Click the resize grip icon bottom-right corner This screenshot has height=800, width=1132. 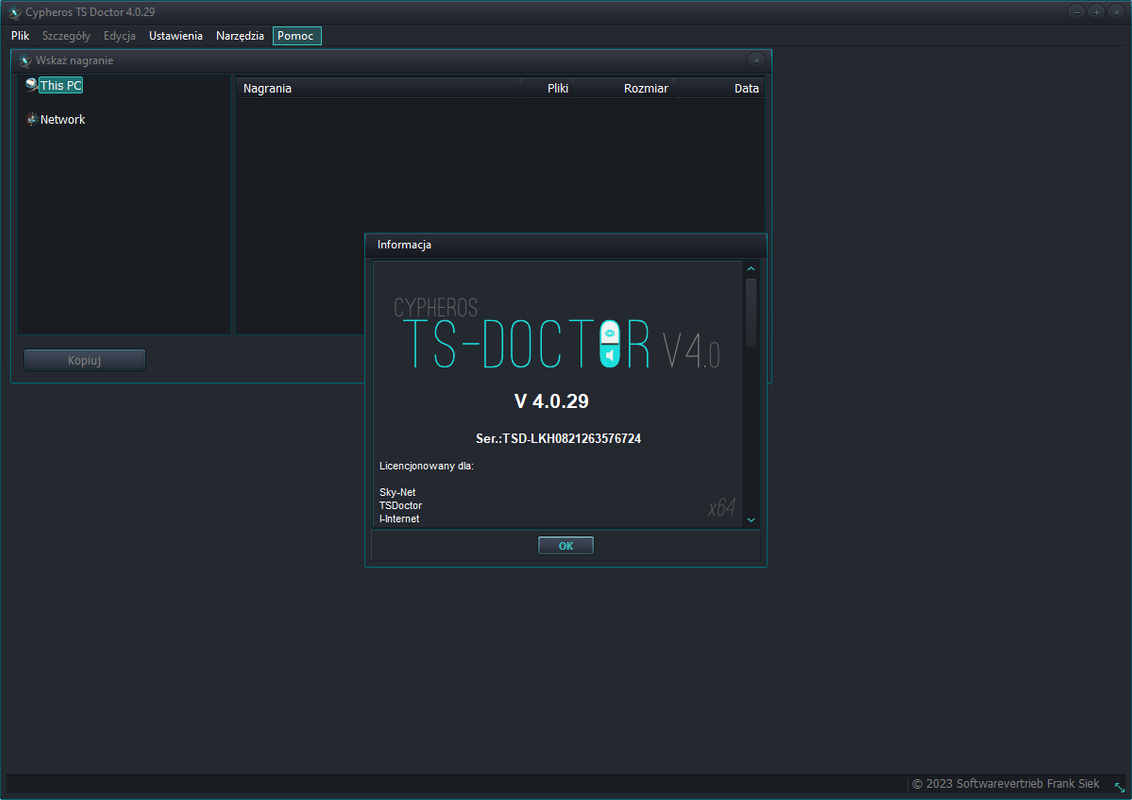click(1120, 787)
